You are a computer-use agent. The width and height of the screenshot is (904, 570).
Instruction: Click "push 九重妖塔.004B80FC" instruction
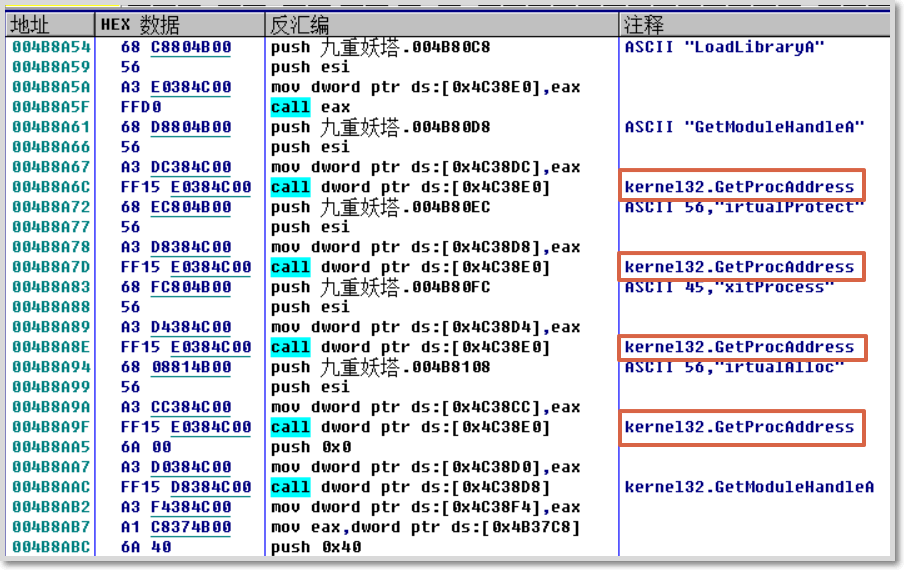click(381, 287)
